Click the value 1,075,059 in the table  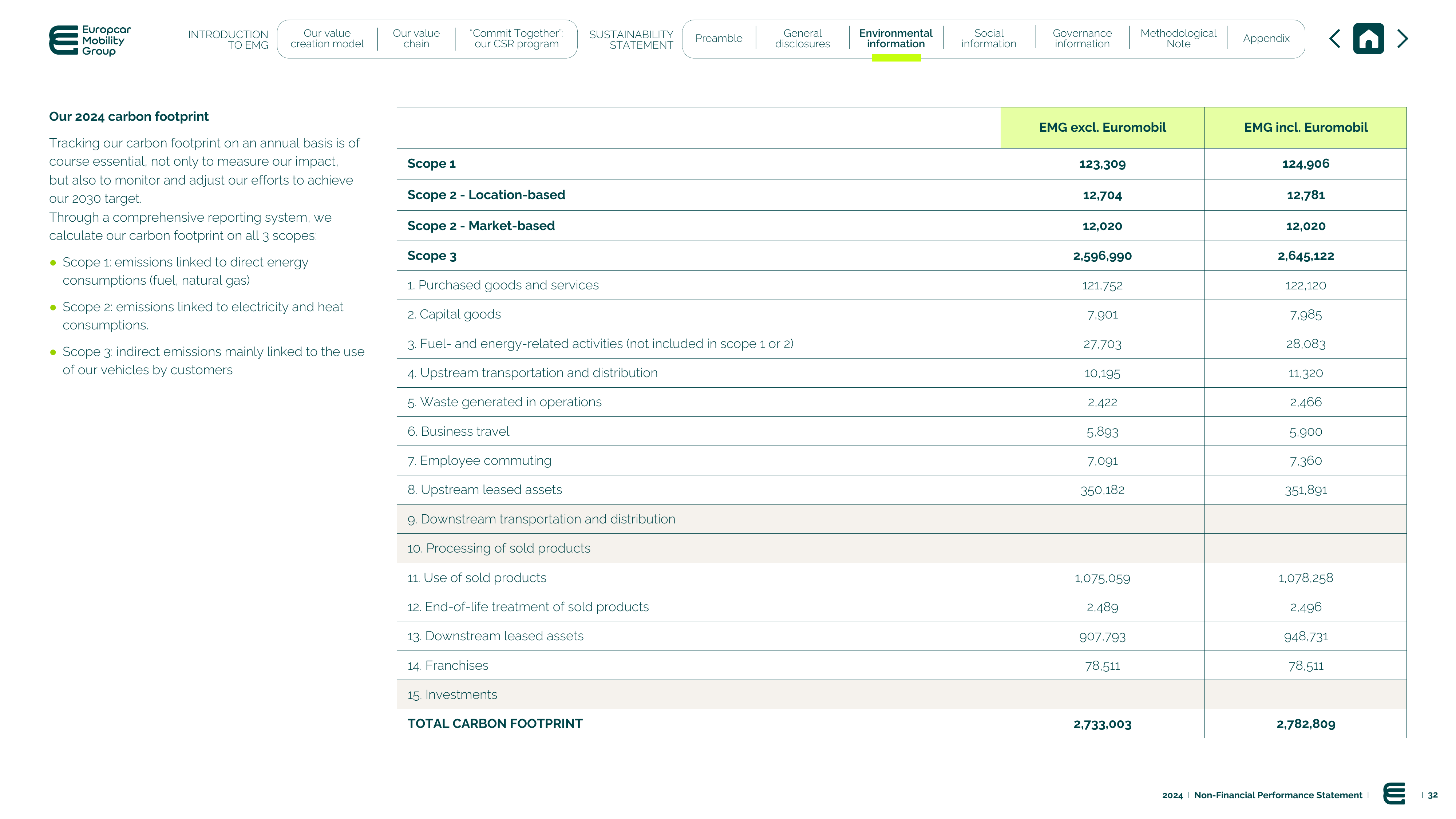point(1102,578)
